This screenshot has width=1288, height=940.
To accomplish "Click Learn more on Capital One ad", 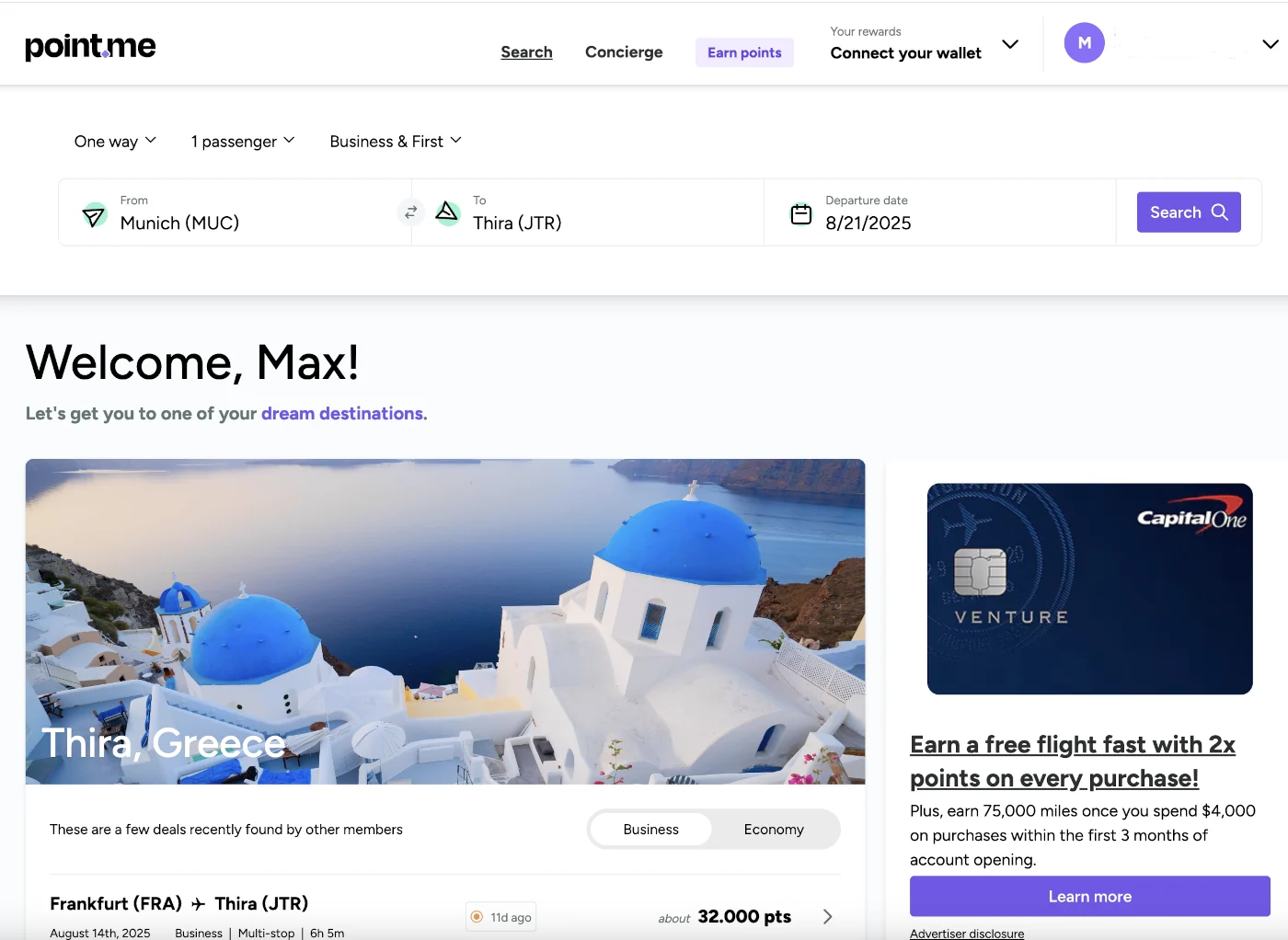I will coord(1089,897).
